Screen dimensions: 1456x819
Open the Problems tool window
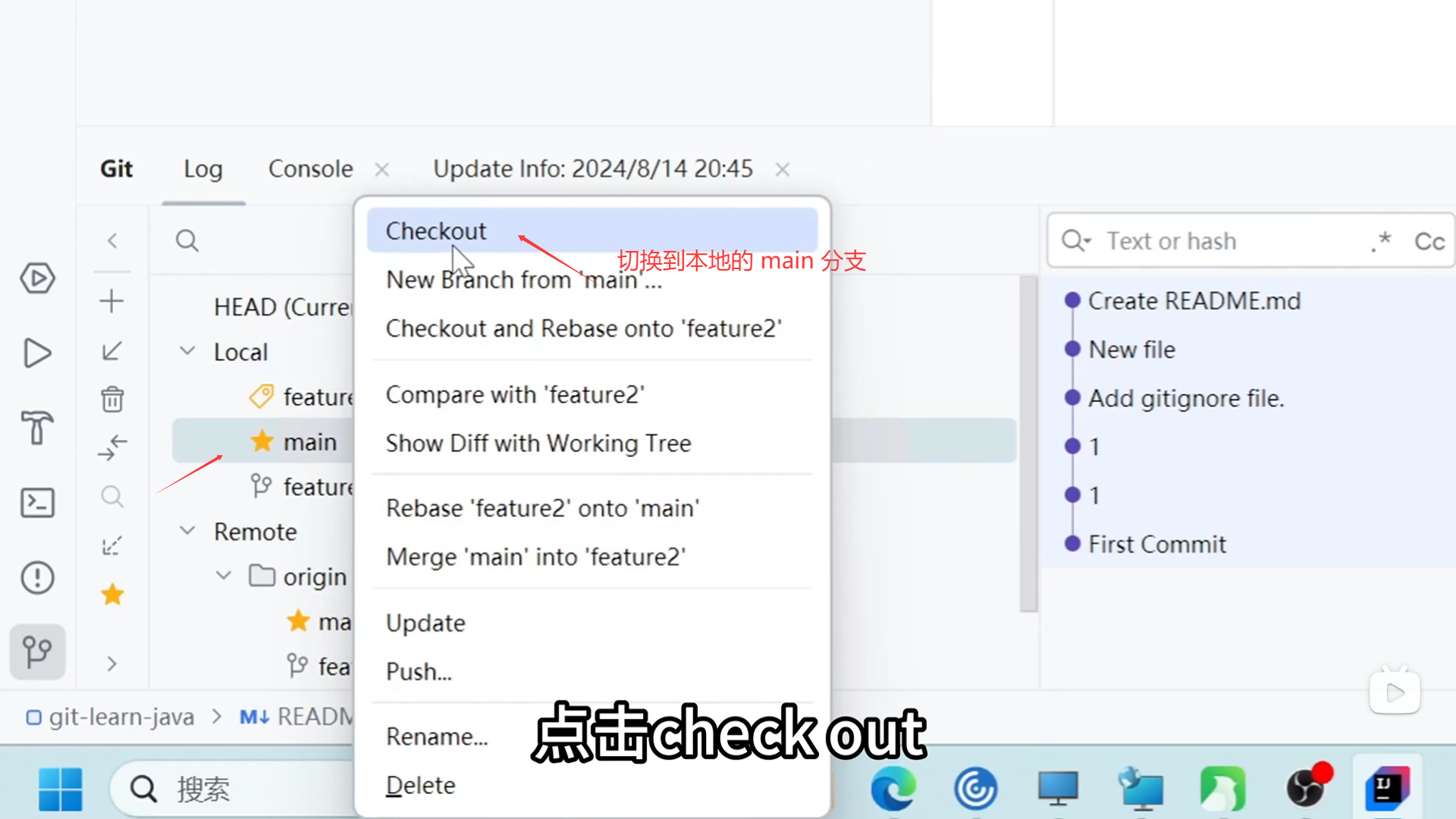pyautogui.click(x=37, y=578)
